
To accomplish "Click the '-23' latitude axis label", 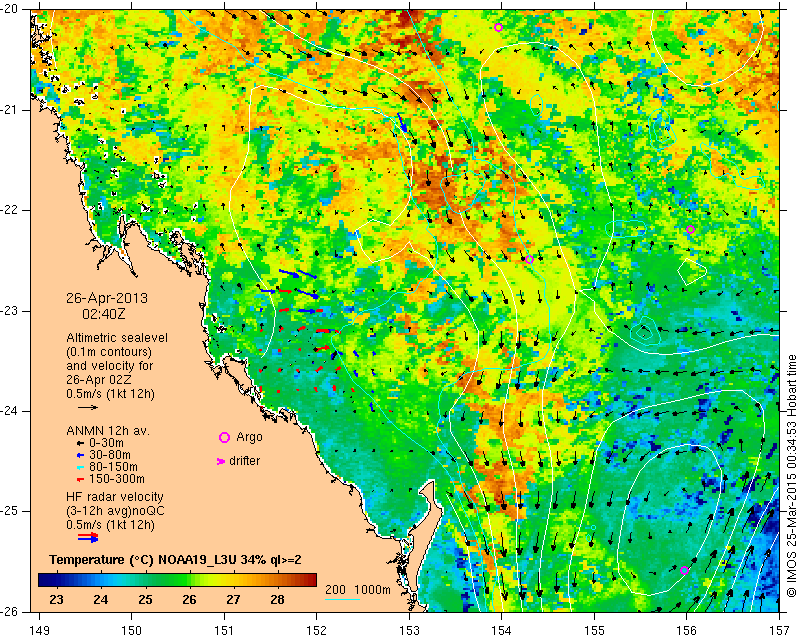I will tap(10, 310).
